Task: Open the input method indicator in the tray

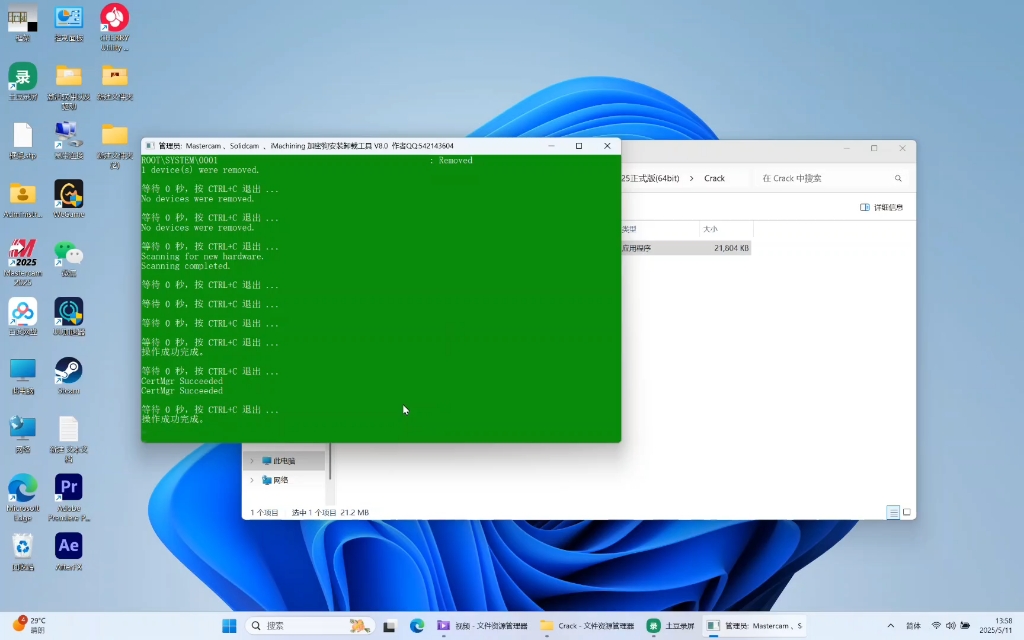Action: click(x=913, y=626)
